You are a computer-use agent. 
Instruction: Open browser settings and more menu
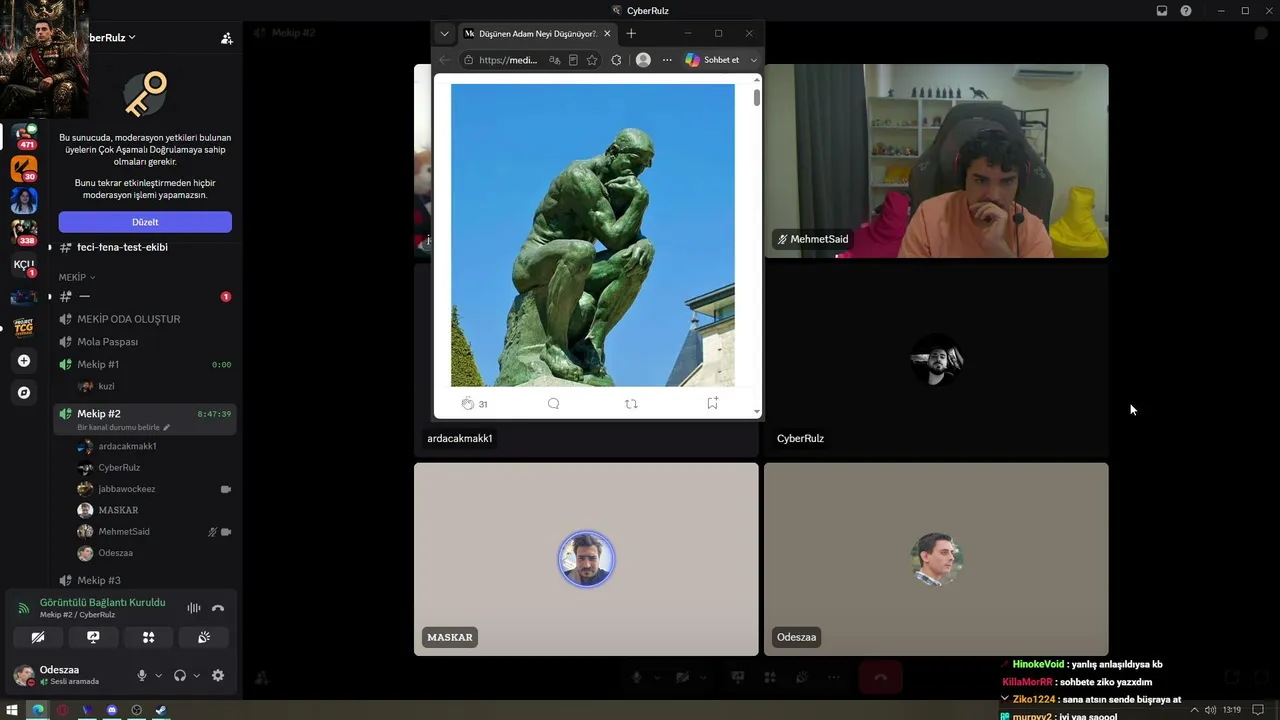pos(667,60)
